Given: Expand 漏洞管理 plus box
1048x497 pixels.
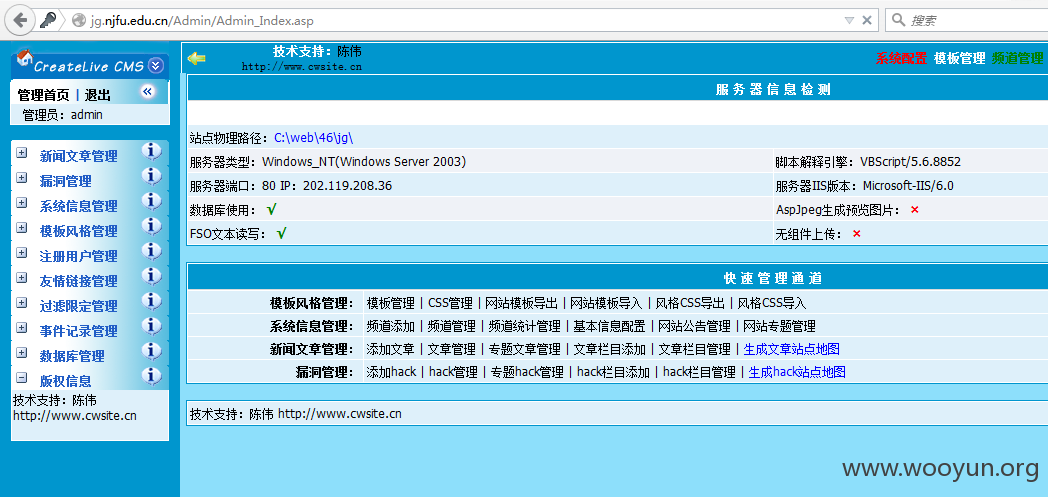Looking at the screenshot, I should [21, 178].
